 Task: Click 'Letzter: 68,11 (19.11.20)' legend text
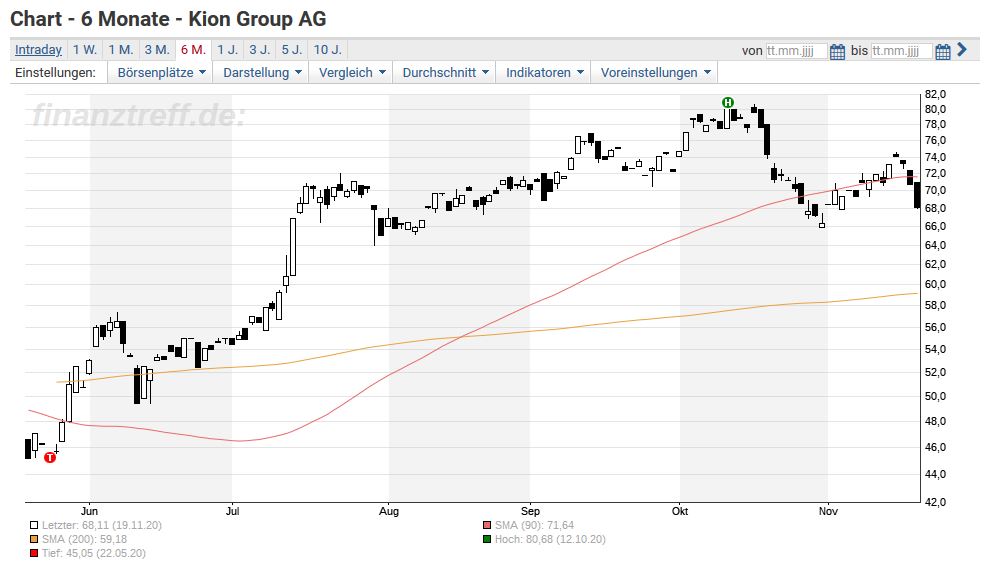[x=102, y=525]
